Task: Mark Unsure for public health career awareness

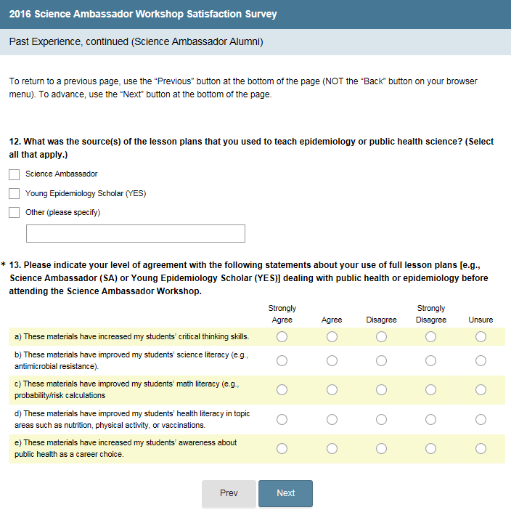Action: pyautogui.click(x=481, y=449)
